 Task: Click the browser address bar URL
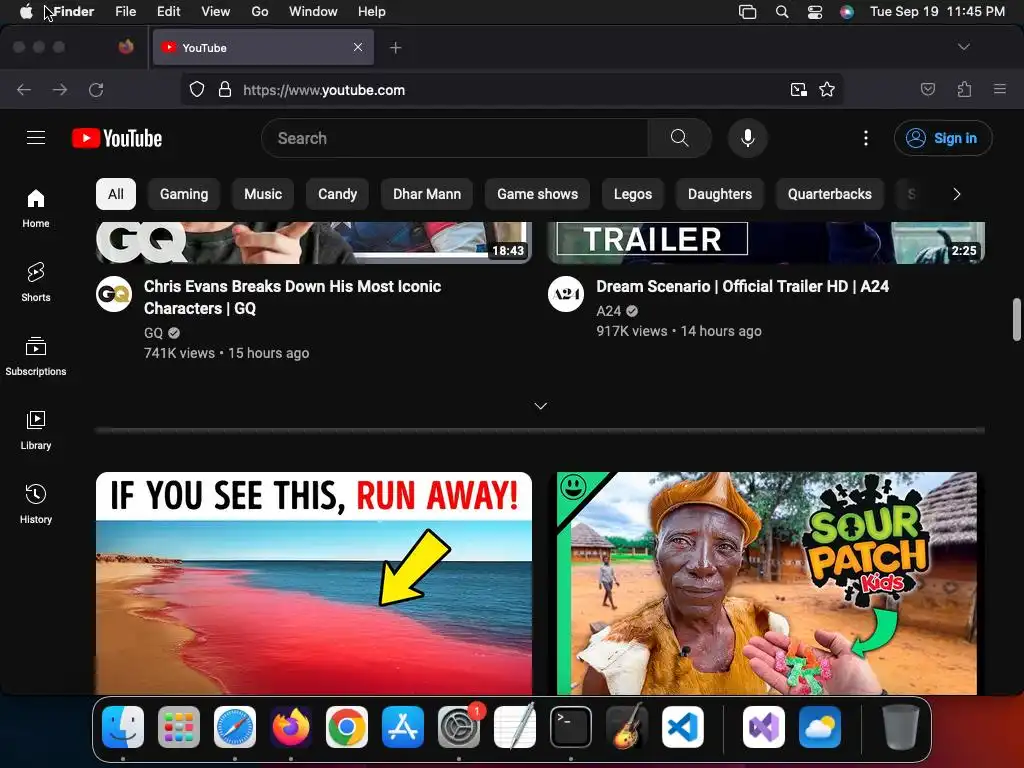pyautogui.click(x=324, y=90)
